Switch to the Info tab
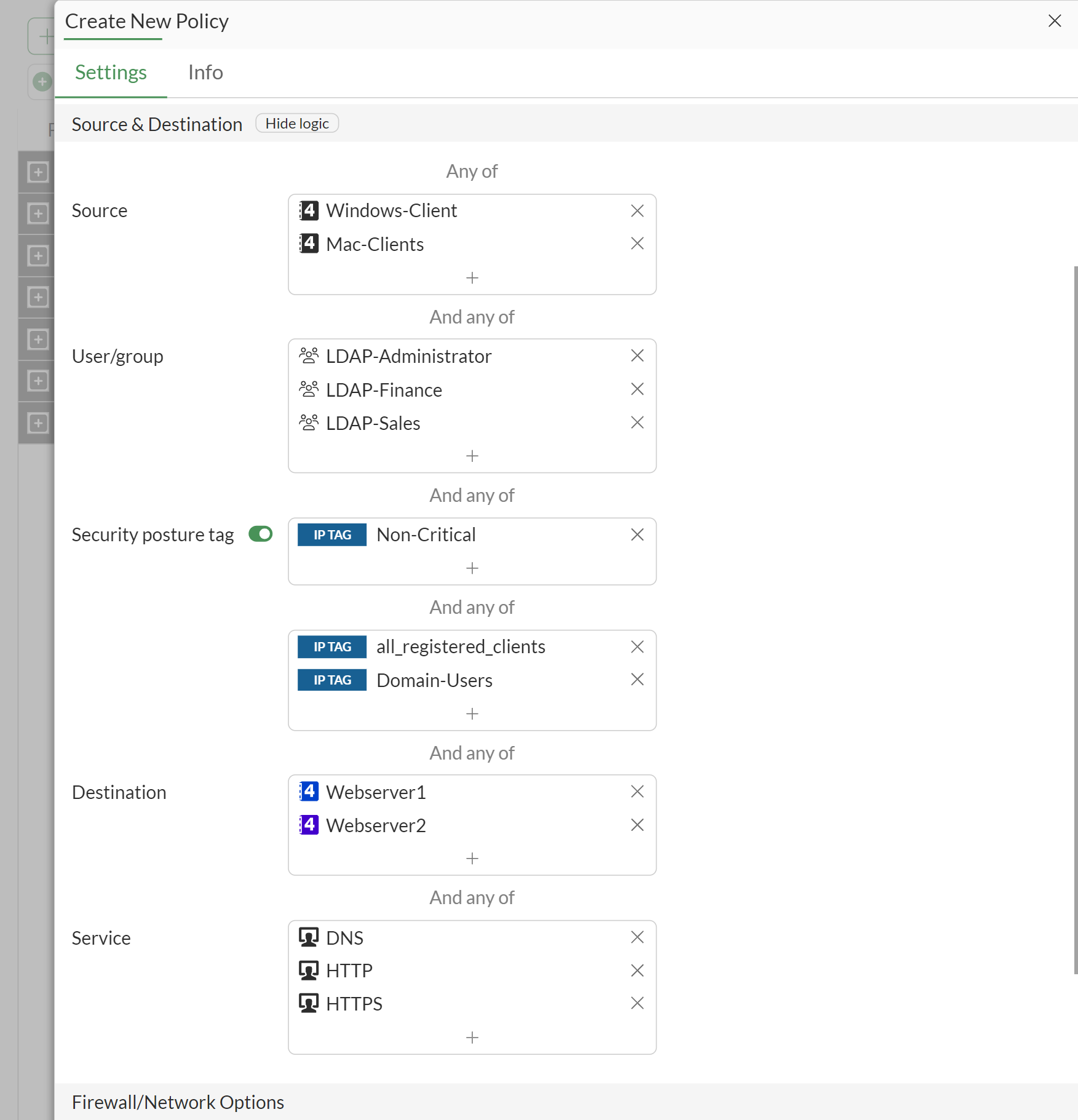Image resolution: width=1078 pixels, height=1120 pixels. (205, 73)
